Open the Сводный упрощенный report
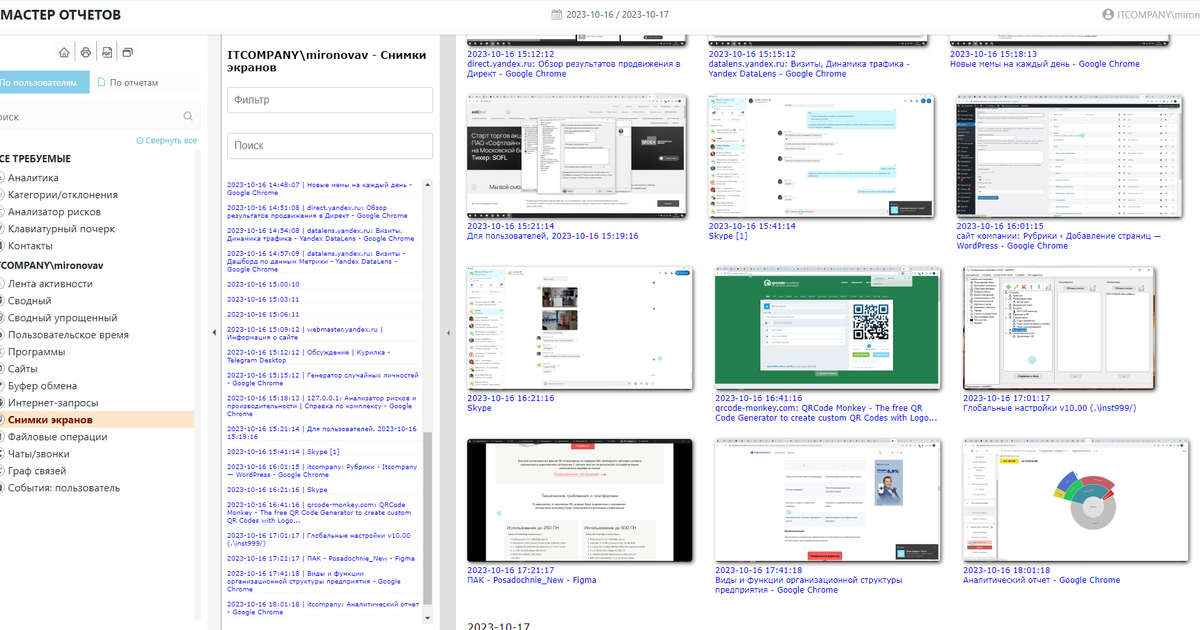This screenshot has width=1200, height=630. [x=62, y=318]
